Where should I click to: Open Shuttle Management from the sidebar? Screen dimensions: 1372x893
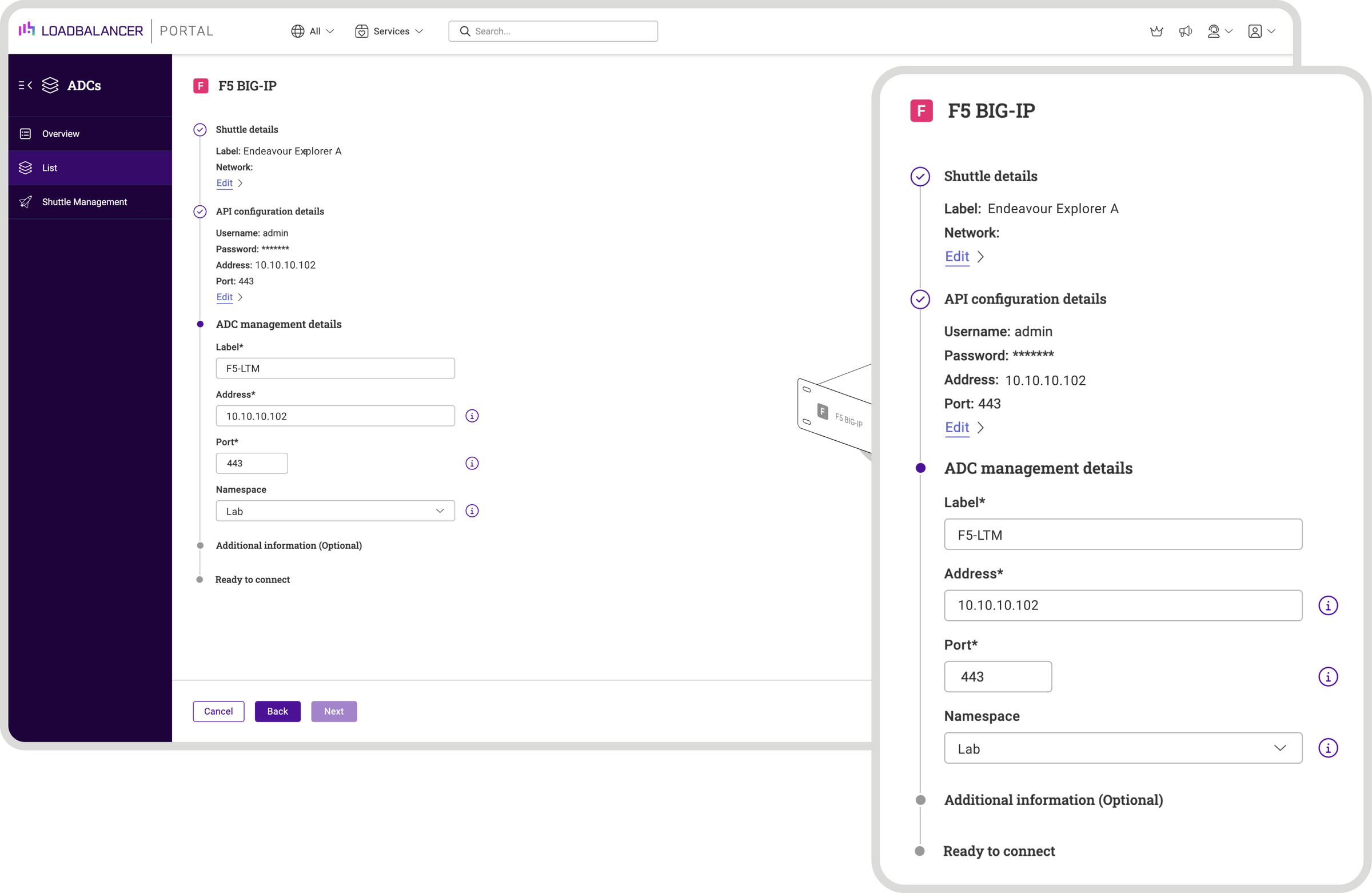click(x=84, y=202)
